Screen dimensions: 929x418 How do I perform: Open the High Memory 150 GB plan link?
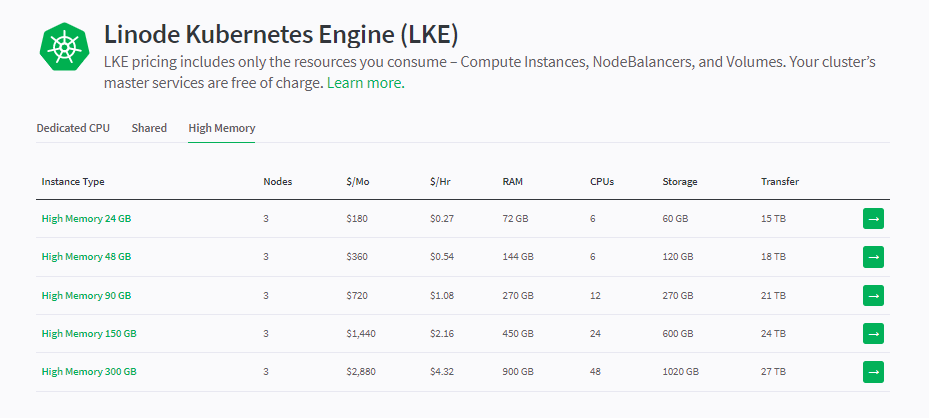point(89,333)
